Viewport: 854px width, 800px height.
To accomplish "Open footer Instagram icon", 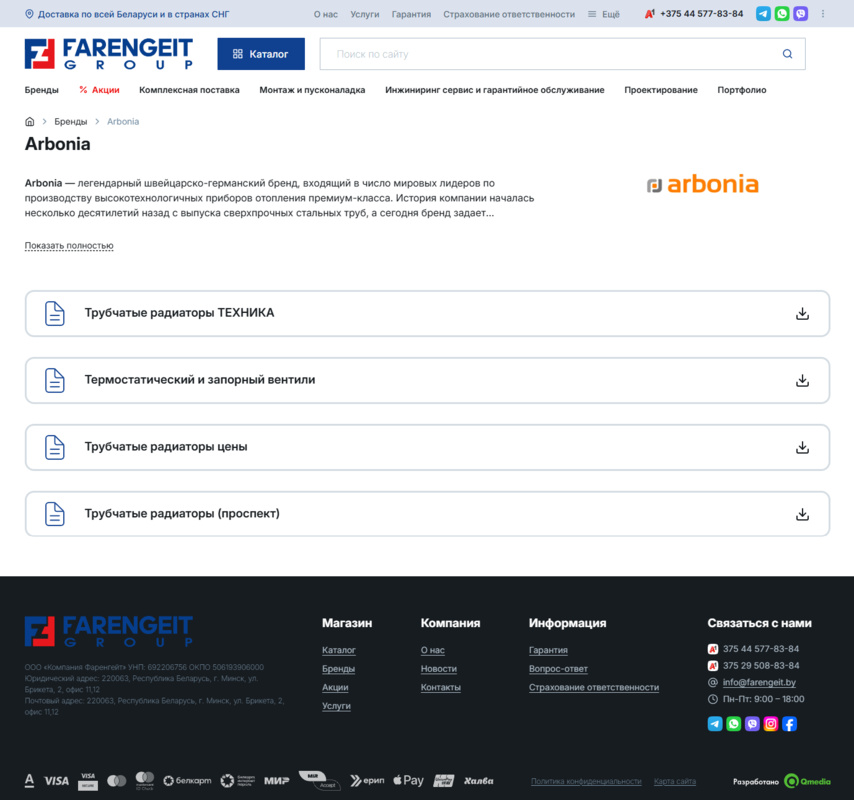I will coord(770,724).
